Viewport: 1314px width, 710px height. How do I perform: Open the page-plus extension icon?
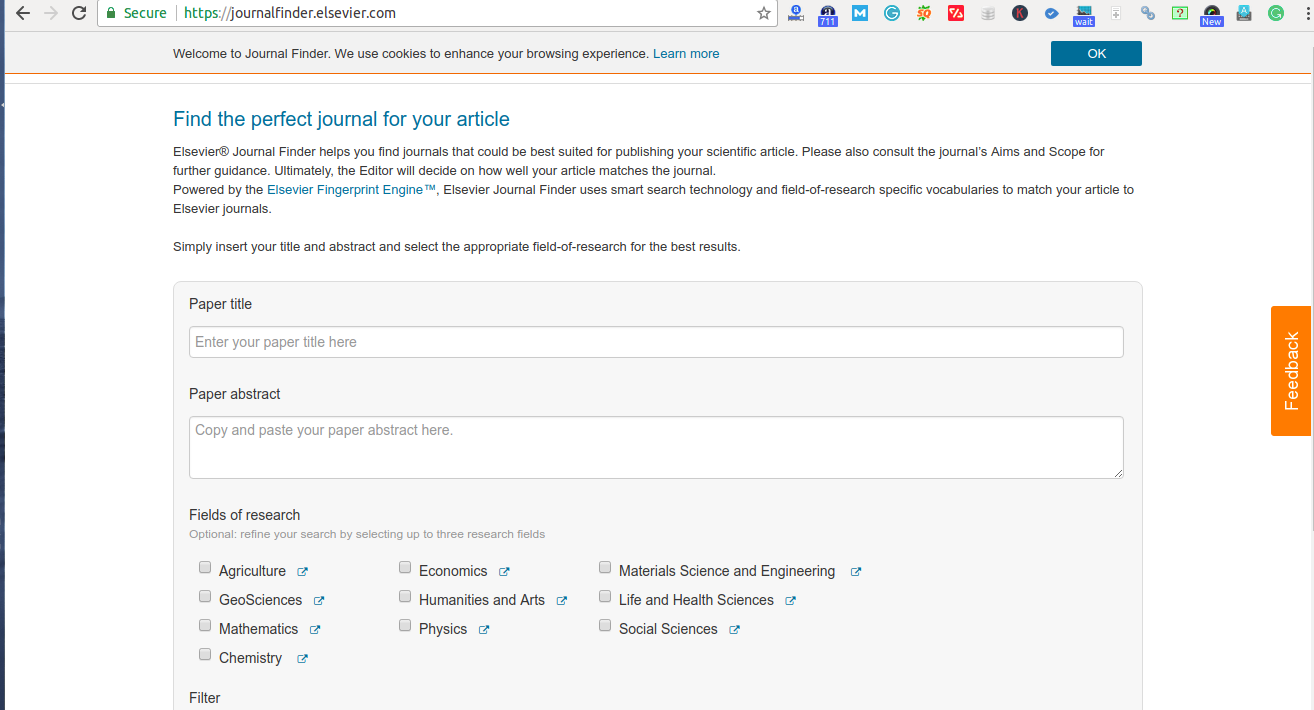tap(1116, 13)
